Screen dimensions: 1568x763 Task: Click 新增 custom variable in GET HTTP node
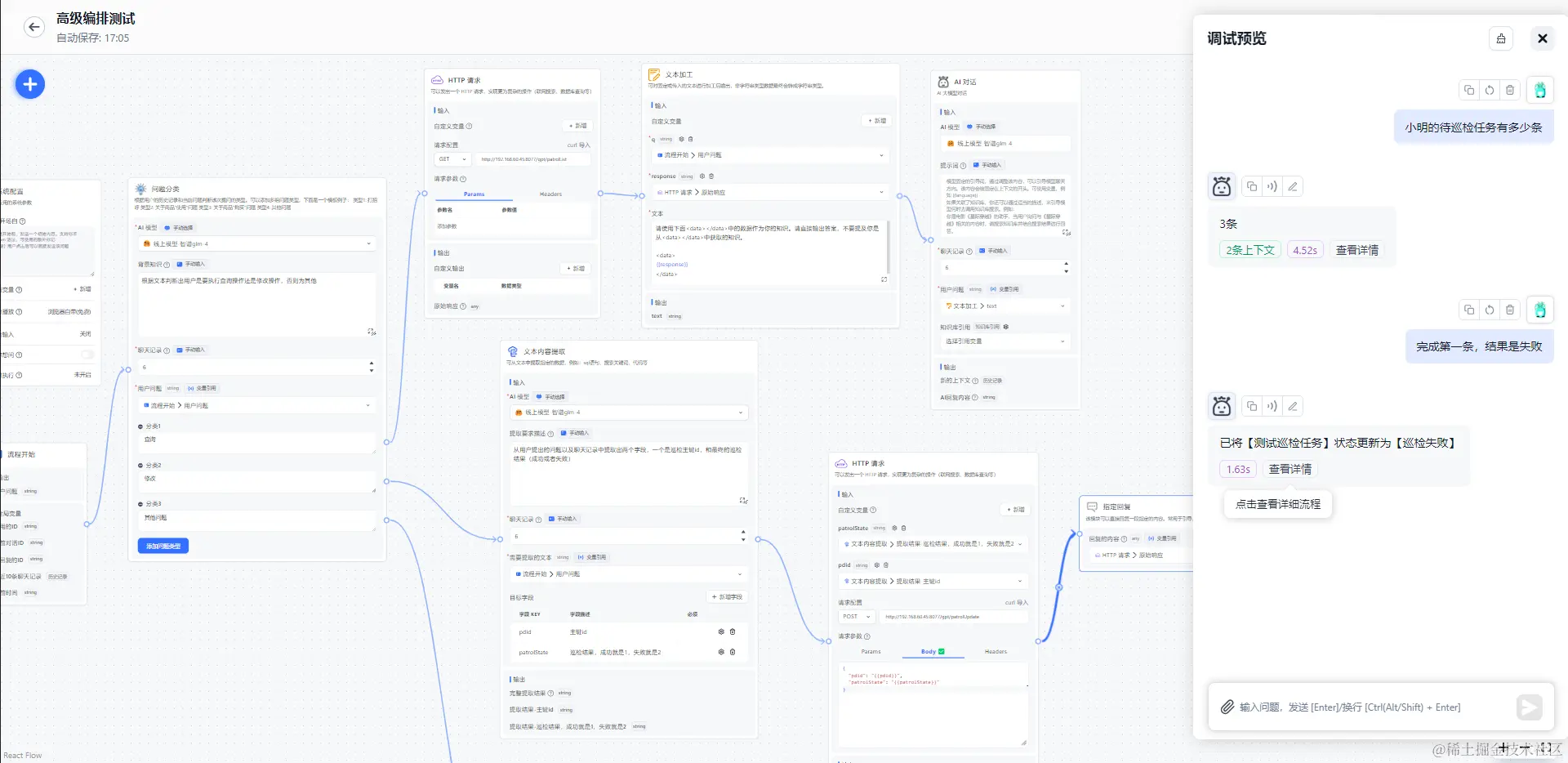tap(577, 126)
